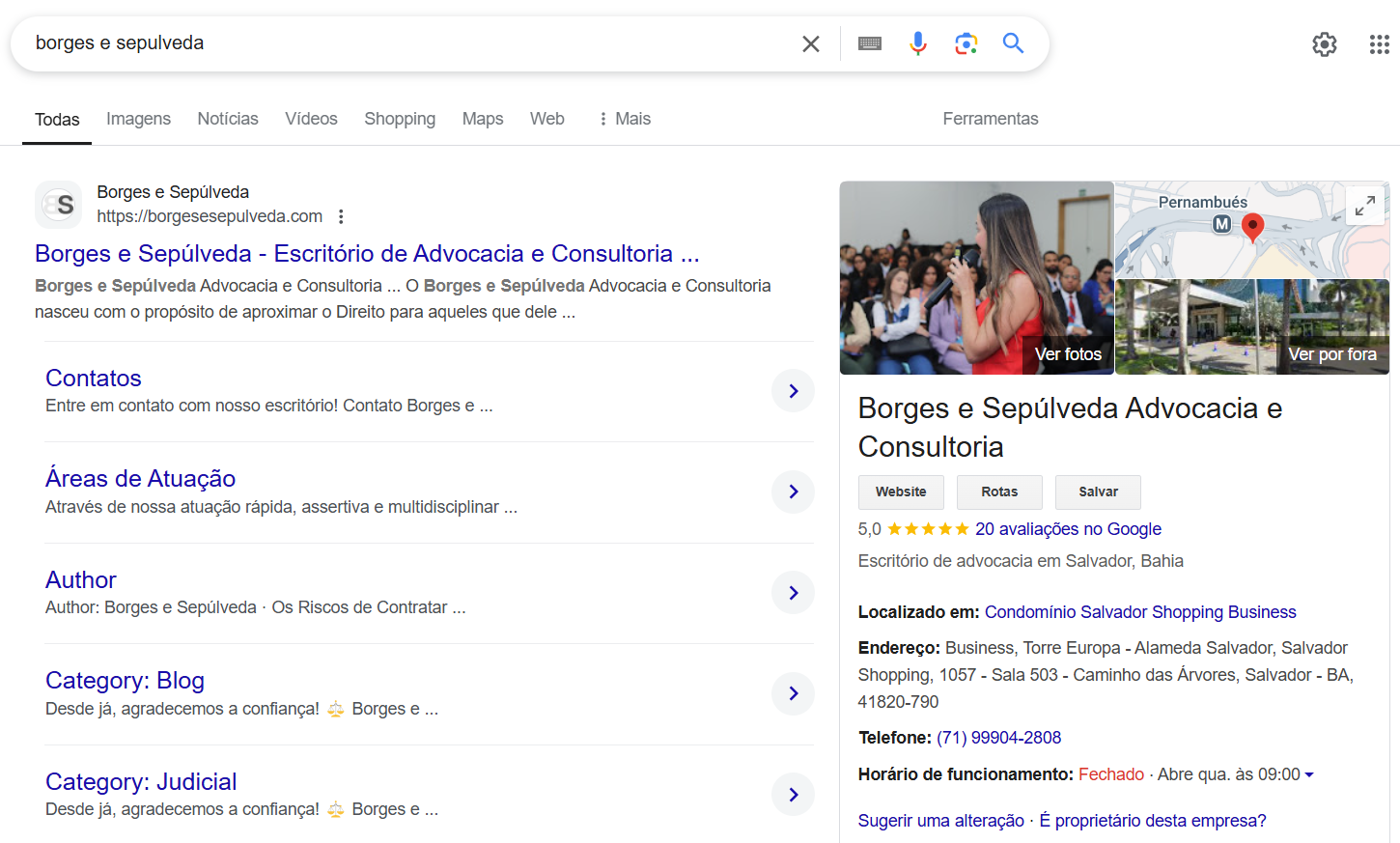Viewport: 1400px width, 843px height.
Task: Select the Todas tab
Action: pos(57,120)
